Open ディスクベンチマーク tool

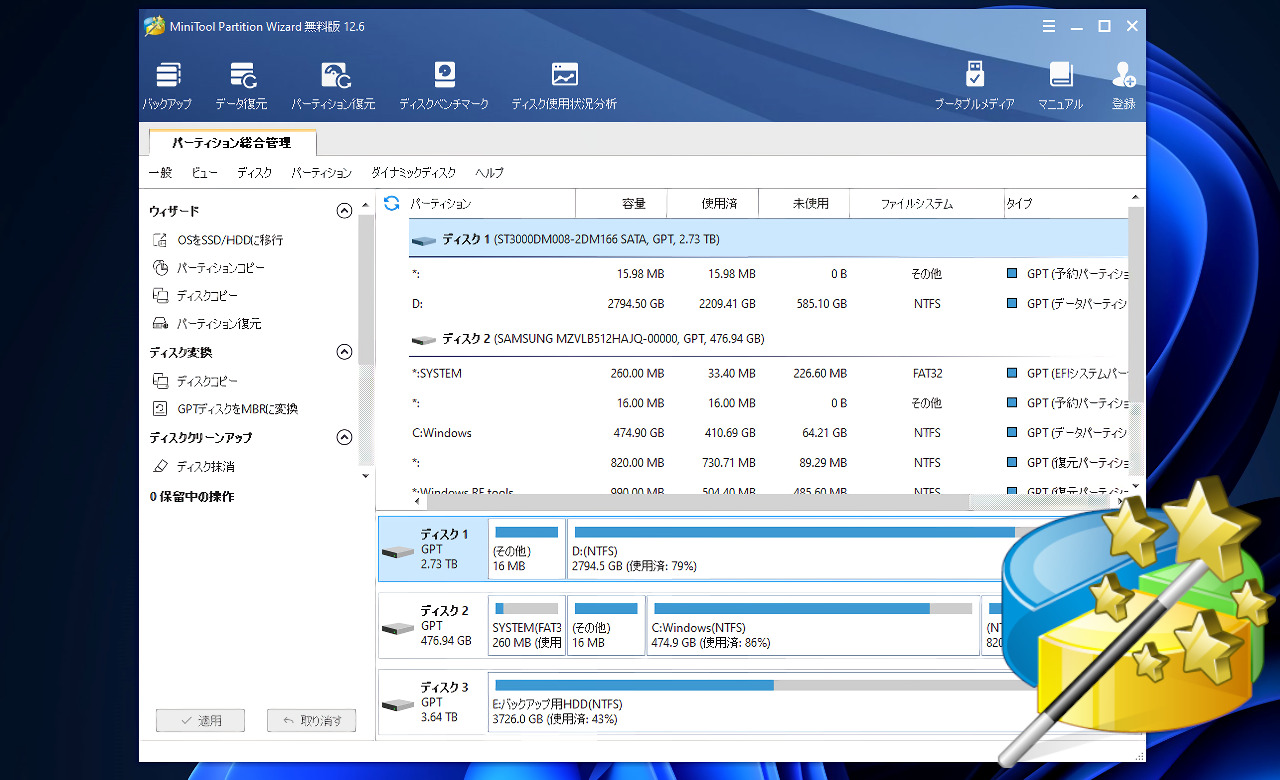(x=444, y=86)
